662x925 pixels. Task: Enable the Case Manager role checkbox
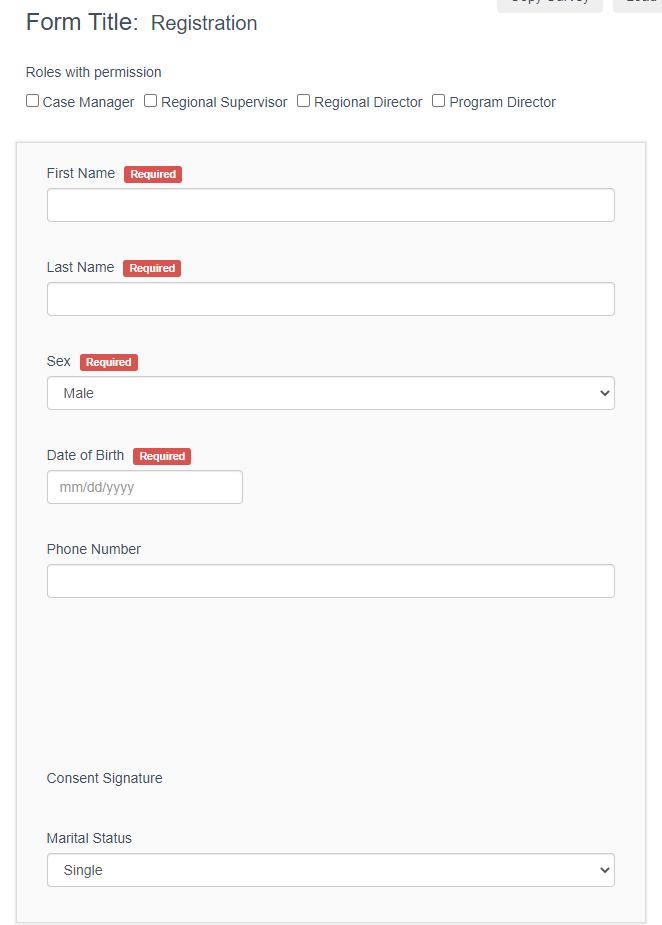(x=33, y=101)
